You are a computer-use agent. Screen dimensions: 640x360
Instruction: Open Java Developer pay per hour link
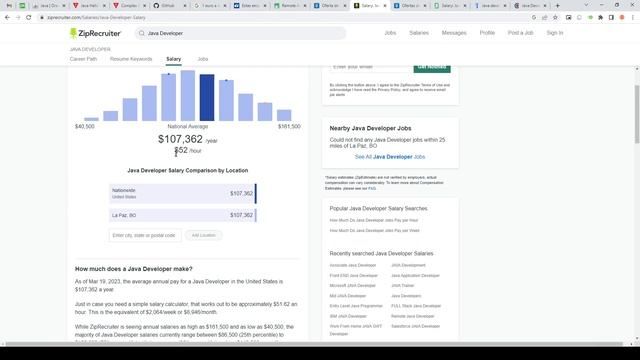[x=373, y=220]
